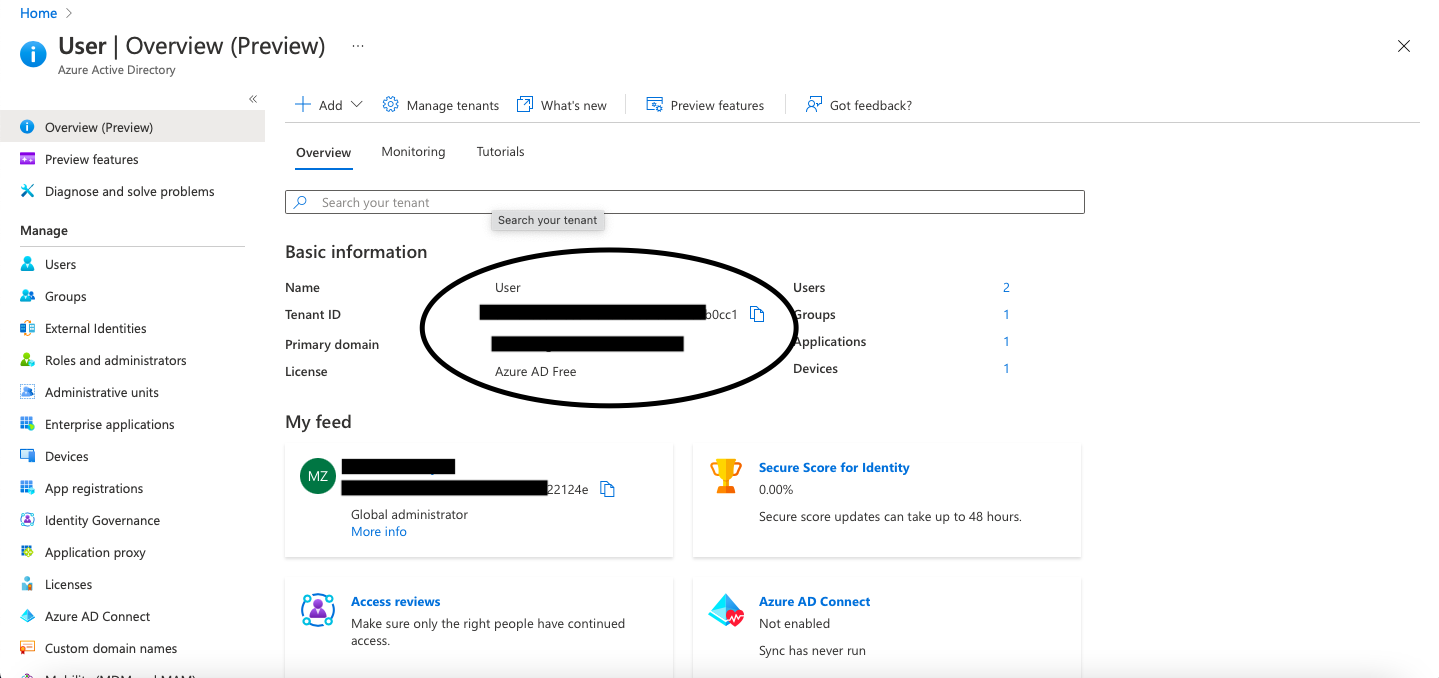Click the Secure Score trophy icon
The height and width of the screenshot is (678, 1439).
[726, 476]
